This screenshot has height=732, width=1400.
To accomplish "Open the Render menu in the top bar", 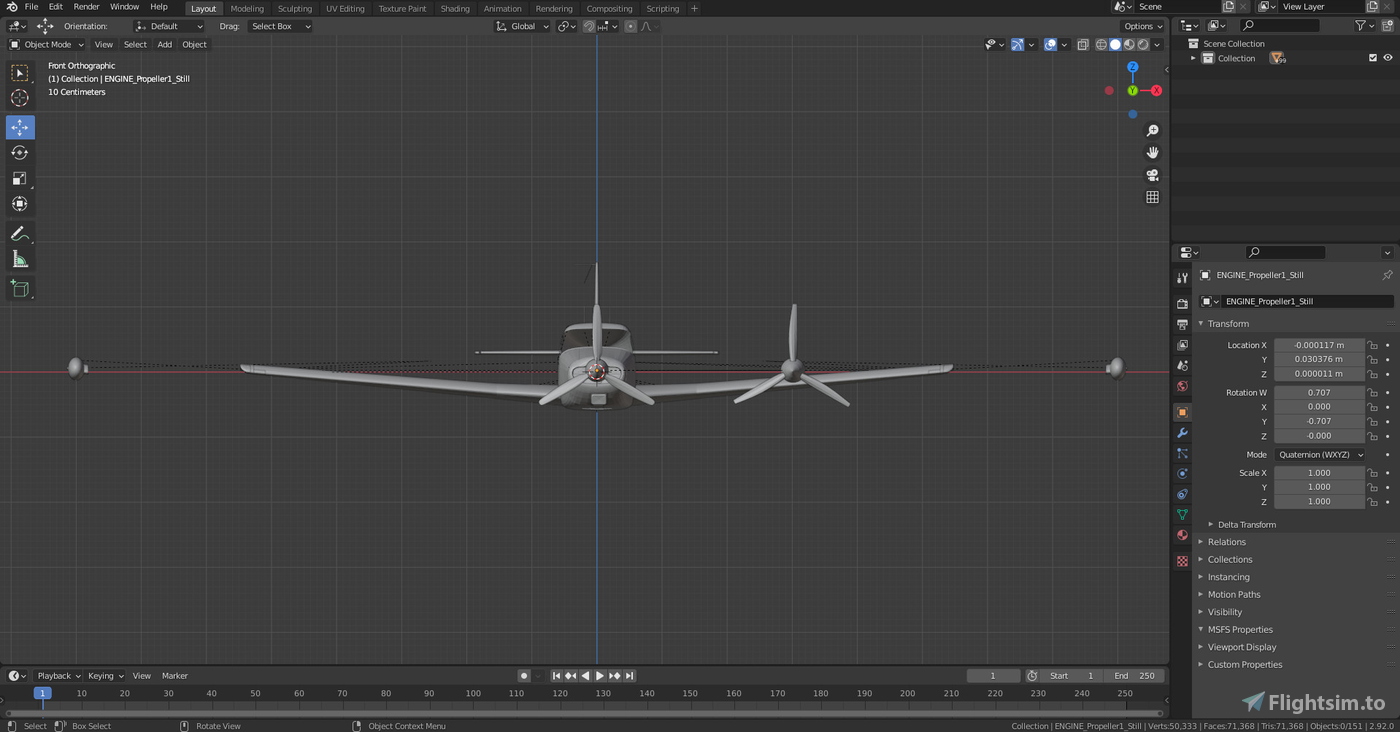I will 86,6.
